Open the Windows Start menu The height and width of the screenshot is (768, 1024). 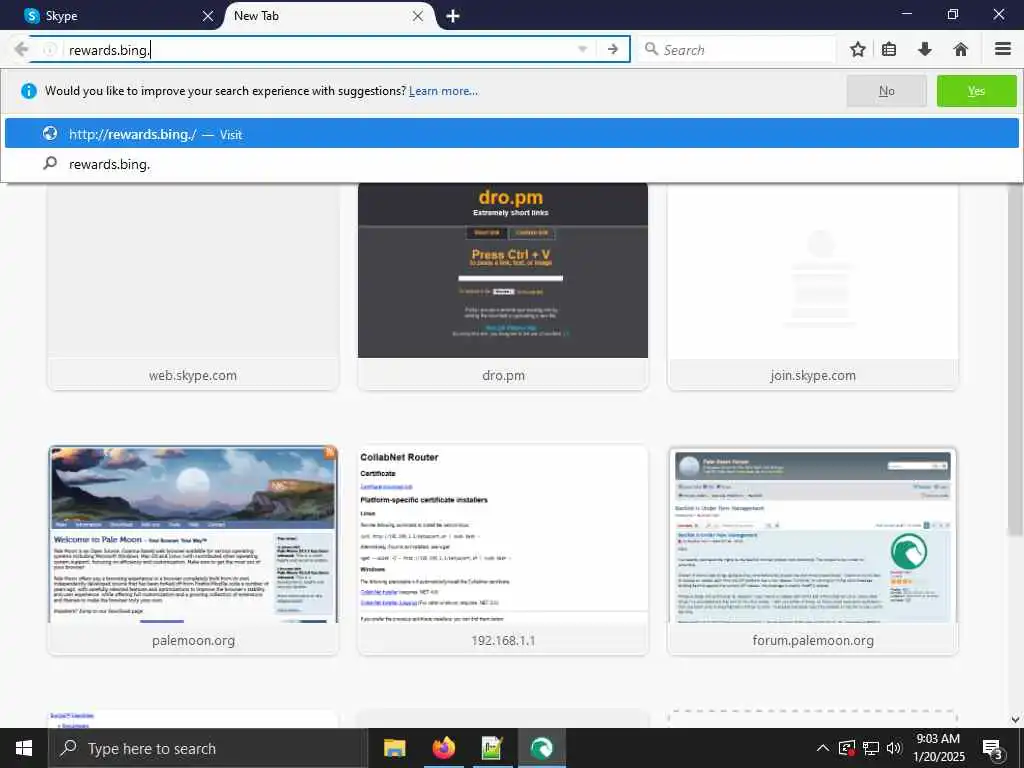(24, 748)
